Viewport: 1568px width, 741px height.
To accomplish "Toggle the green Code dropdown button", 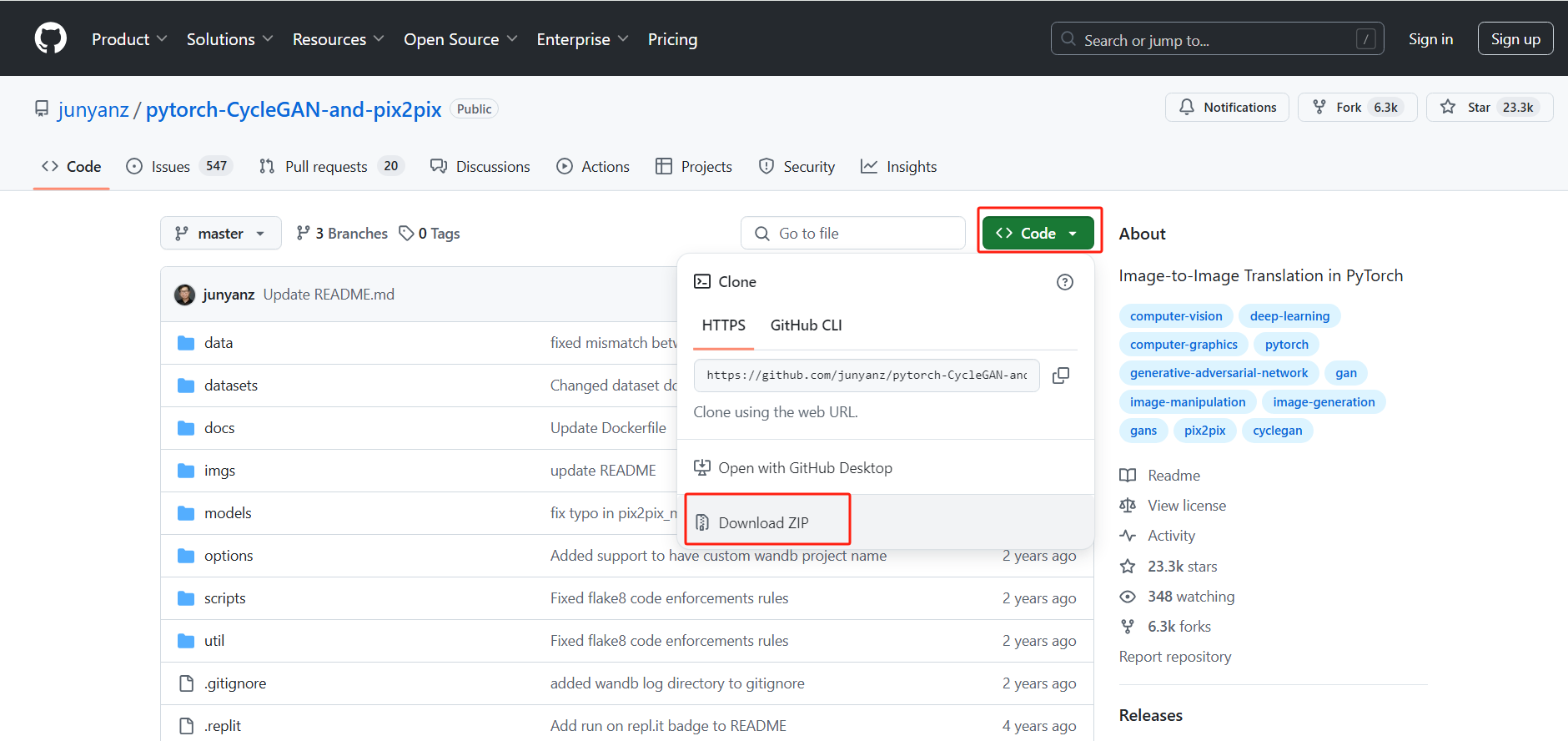I will pyautogui.click(x=1038, y=234).
